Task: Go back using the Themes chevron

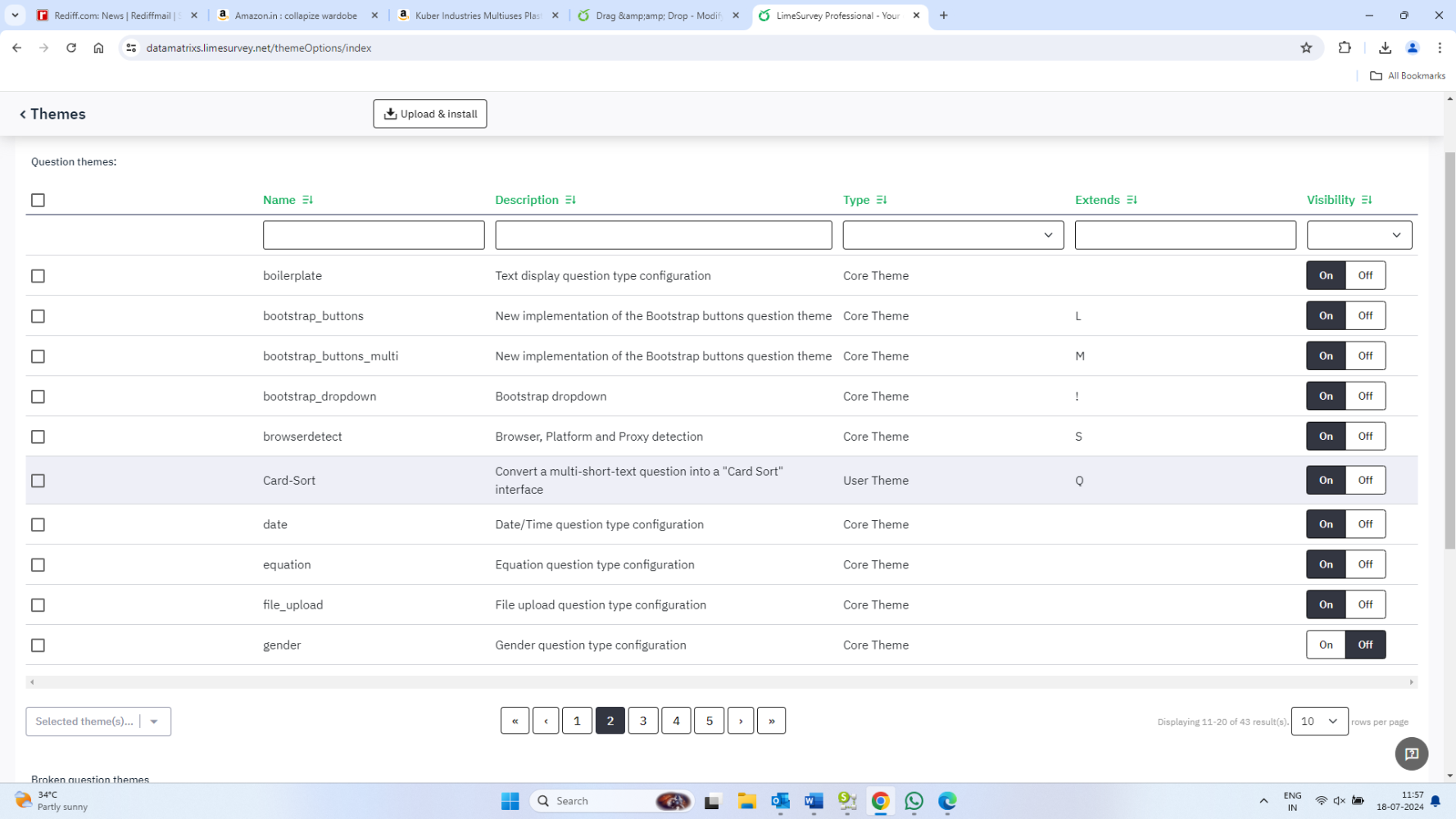Action: [23, 115]
